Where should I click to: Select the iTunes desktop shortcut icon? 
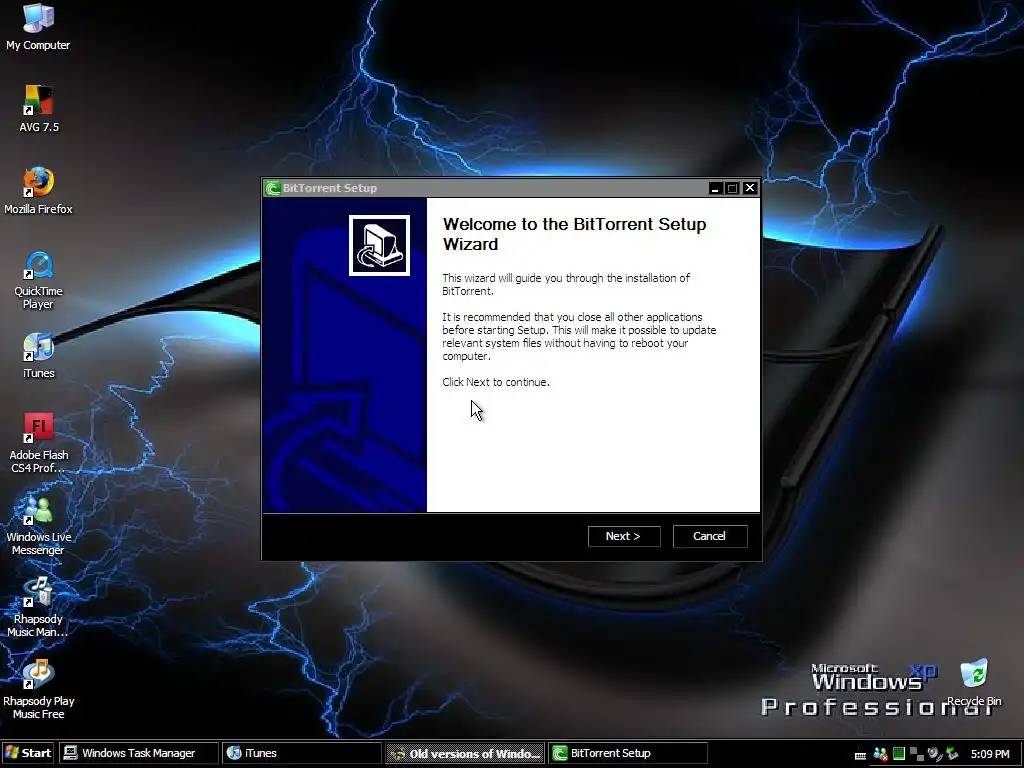39,356
